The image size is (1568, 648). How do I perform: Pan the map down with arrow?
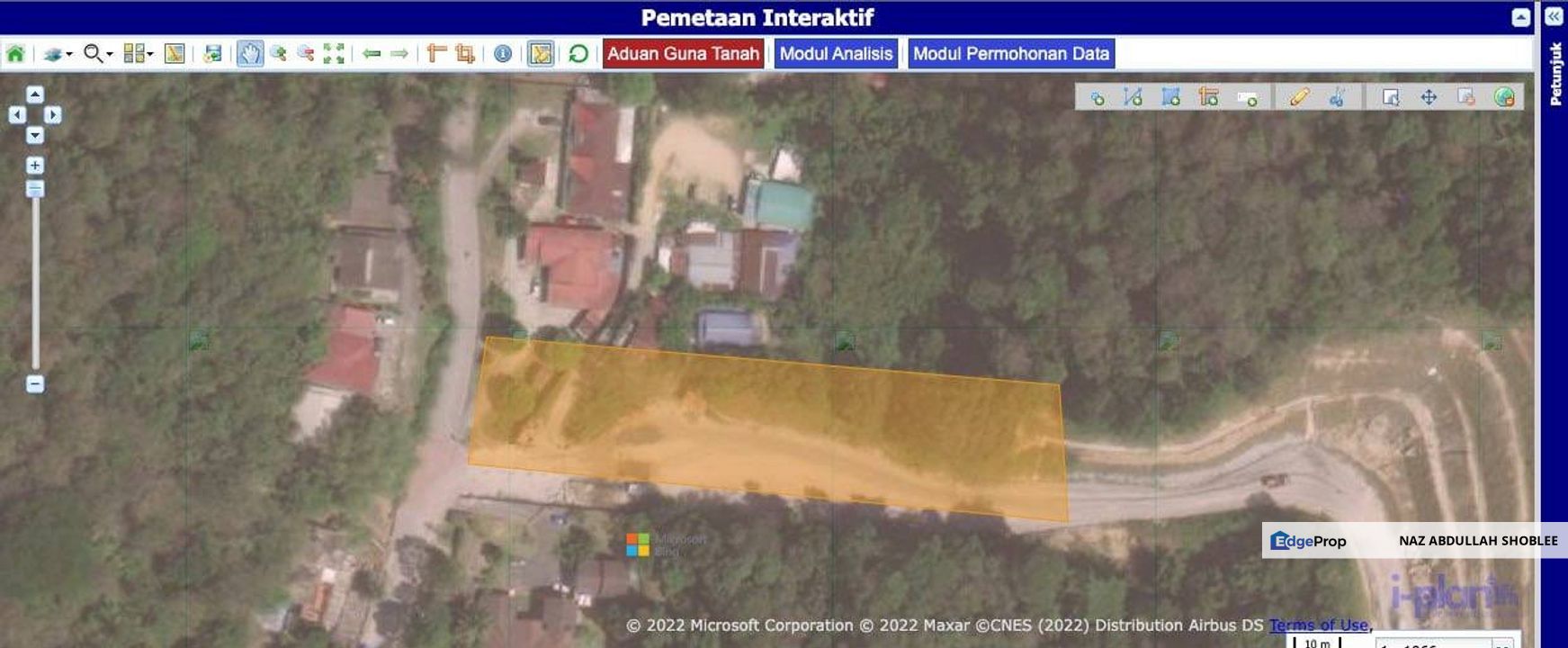[x=34, y=135]
